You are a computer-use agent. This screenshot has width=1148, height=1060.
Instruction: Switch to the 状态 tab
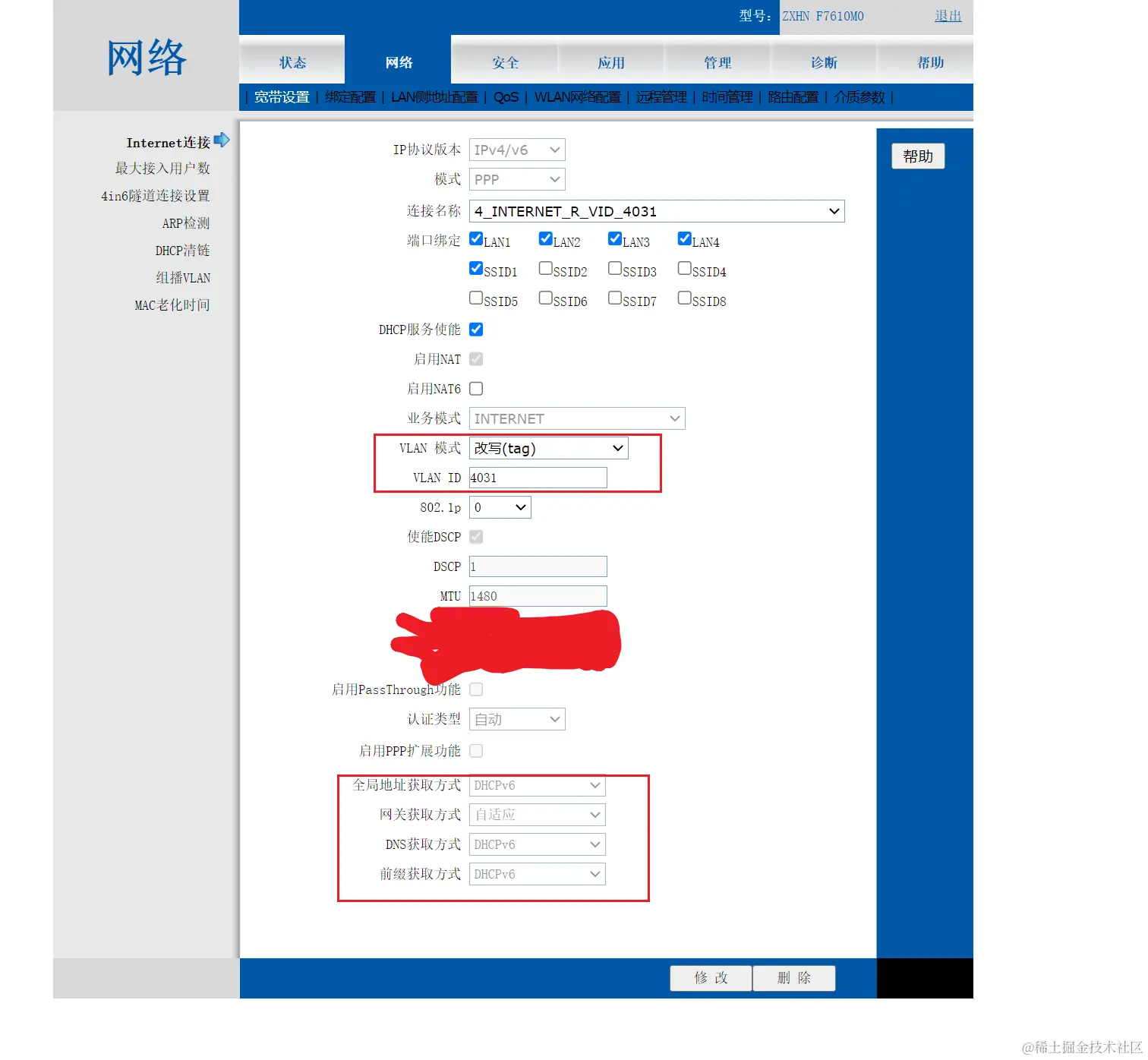pyautogui.click(x=292, y=62)
